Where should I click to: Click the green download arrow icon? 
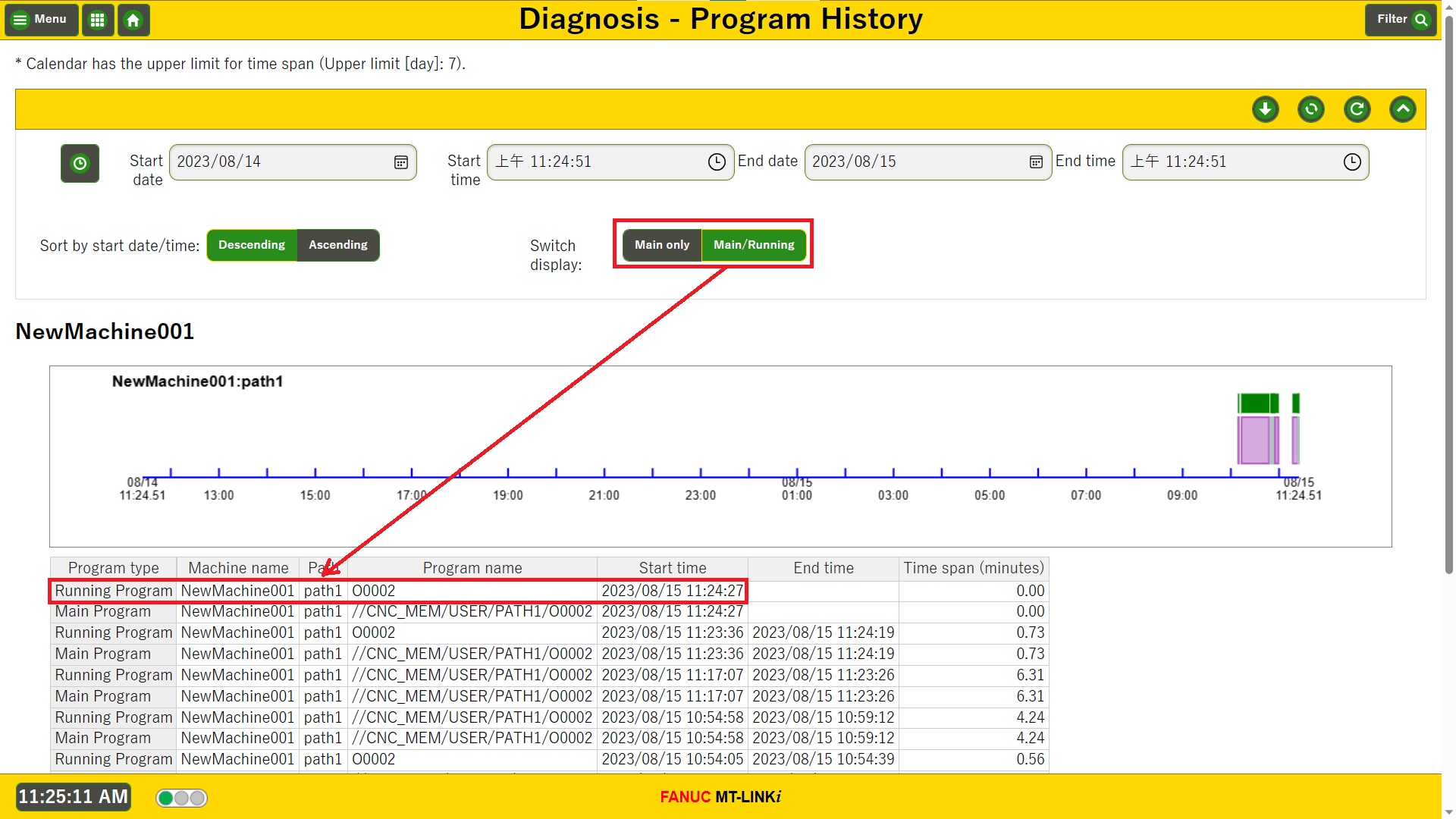(1265, 109)
